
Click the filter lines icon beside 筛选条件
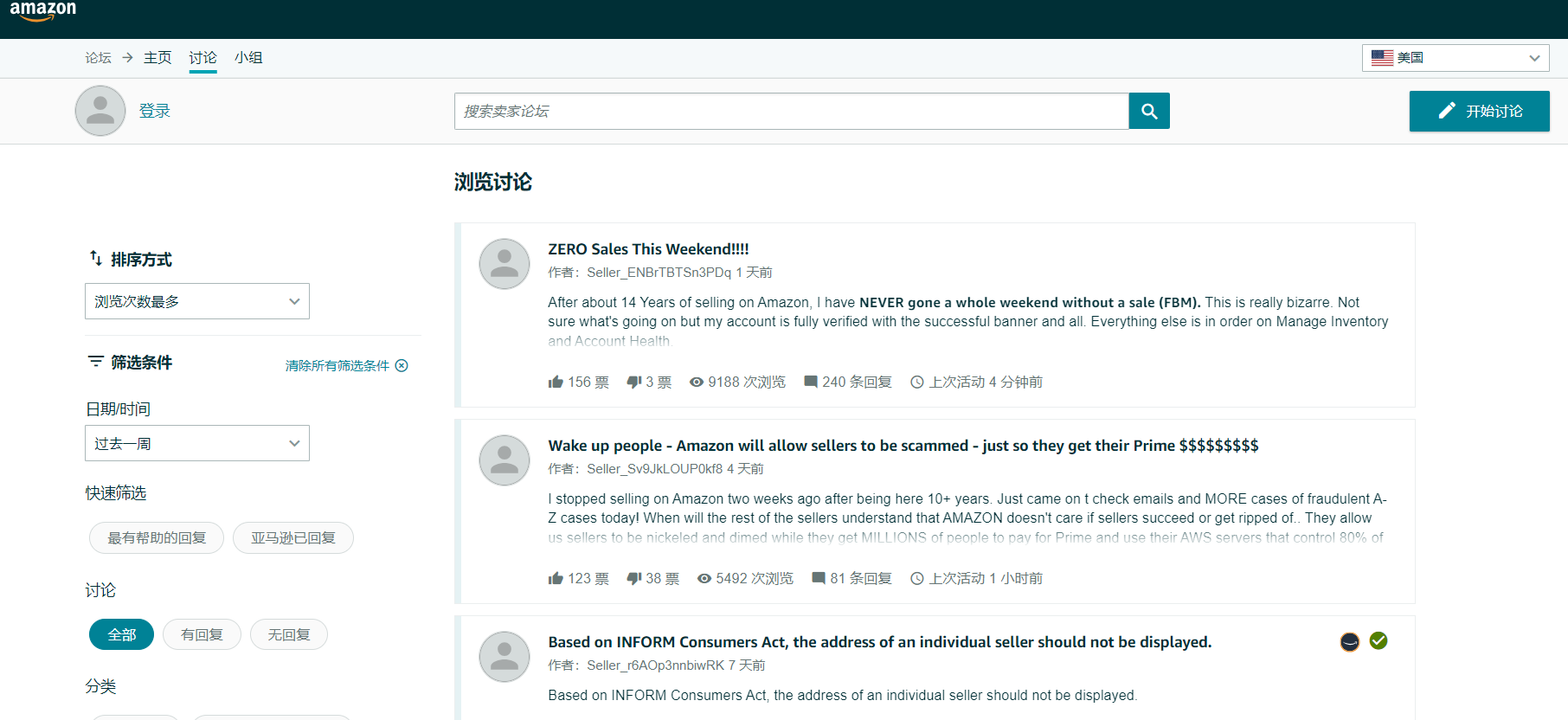(95, 361)
